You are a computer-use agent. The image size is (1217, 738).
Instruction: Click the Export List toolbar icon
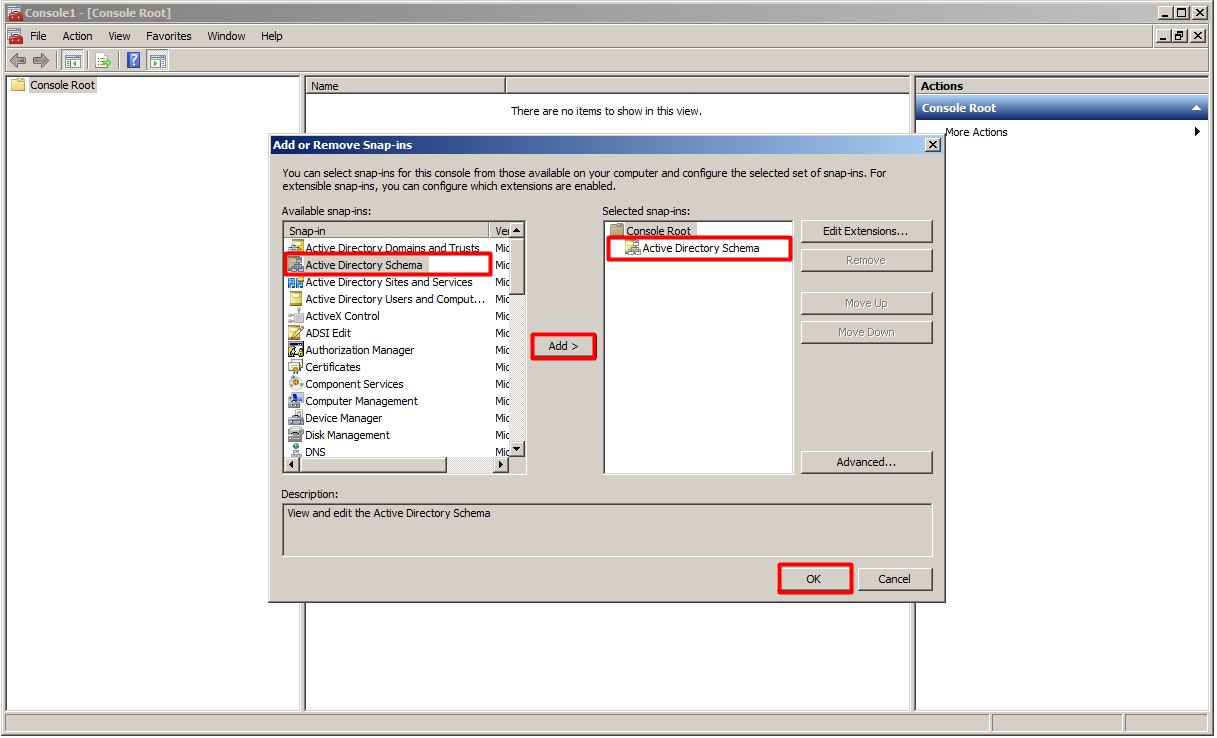click(x=102, y=61)
